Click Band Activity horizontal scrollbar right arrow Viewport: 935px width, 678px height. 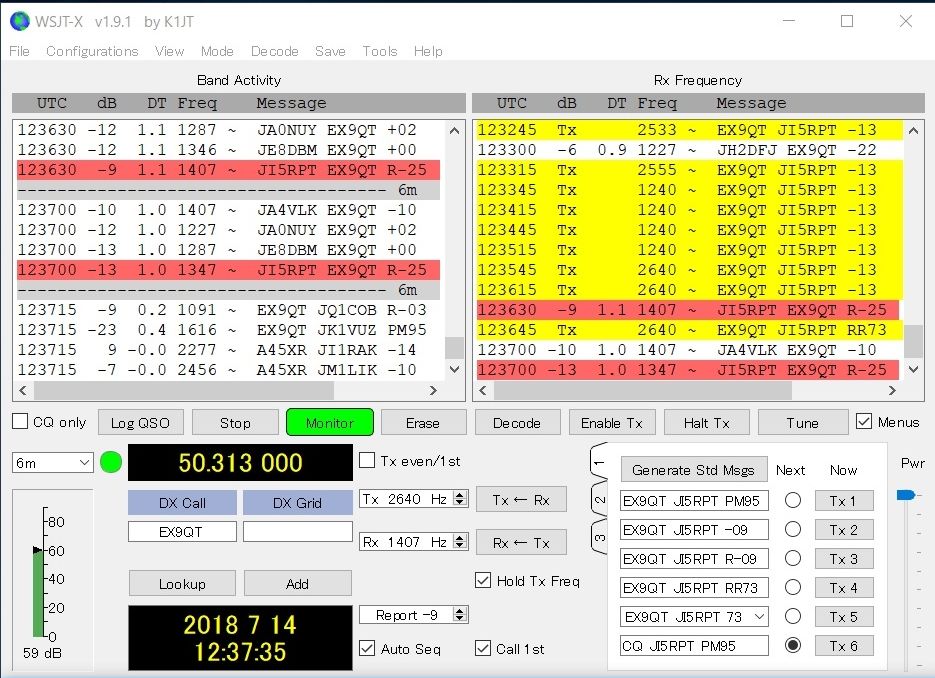click(434, 391)
